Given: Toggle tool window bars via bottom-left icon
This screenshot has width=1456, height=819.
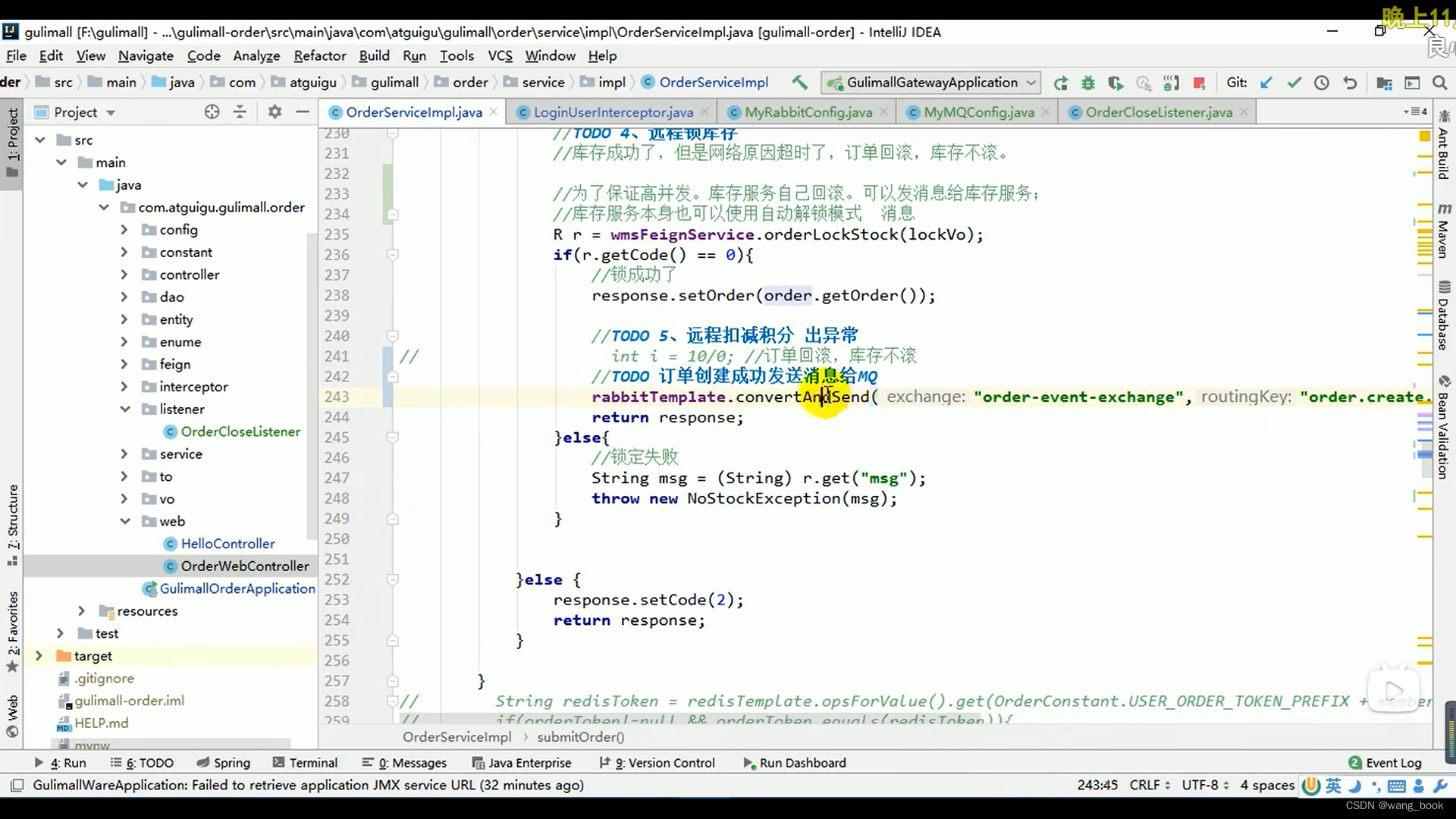Looking at the screenshot, I should pyautogui.click(x=17, y=786).
